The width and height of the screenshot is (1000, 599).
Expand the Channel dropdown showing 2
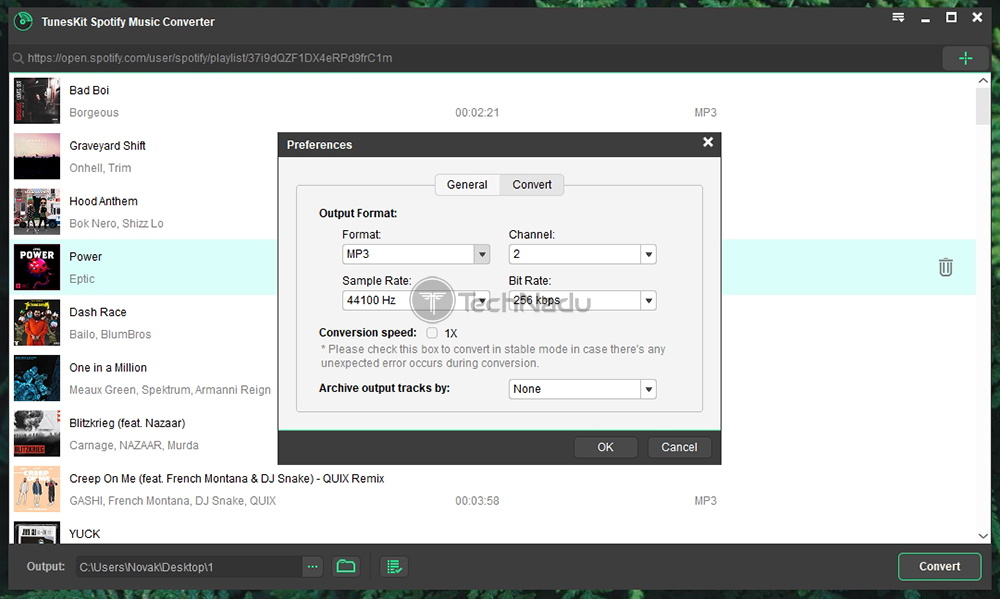tap(649, 255)
